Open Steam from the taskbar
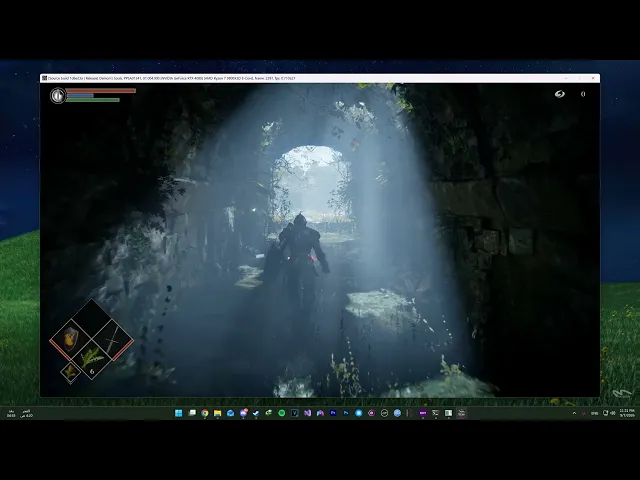This screenshot has height=480, width=640. (x=256, y=413)
